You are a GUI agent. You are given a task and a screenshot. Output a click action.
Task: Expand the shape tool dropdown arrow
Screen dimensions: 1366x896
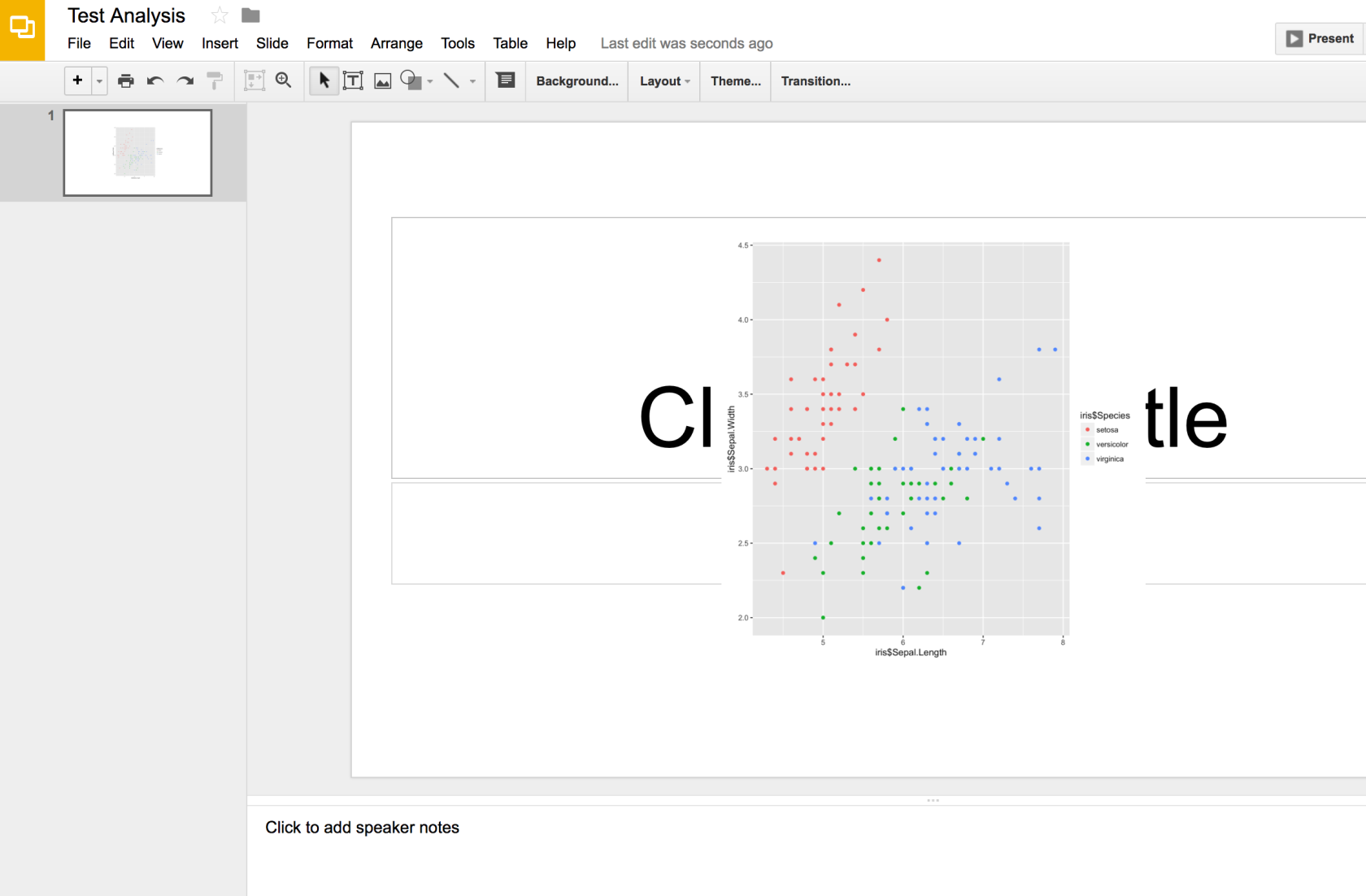tap(430, 81)
